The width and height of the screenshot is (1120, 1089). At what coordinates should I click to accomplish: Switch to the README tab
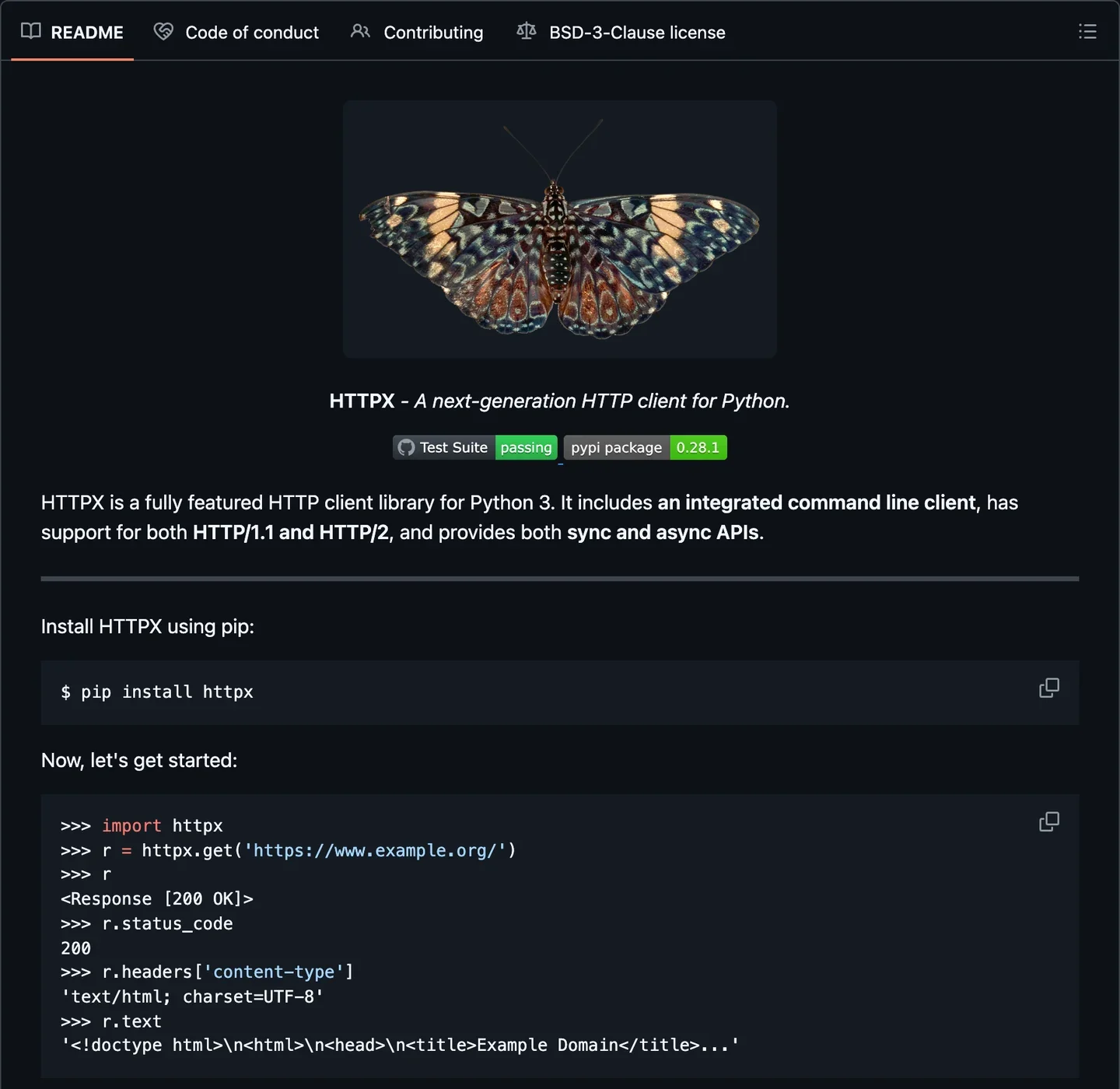coord(72,32)
